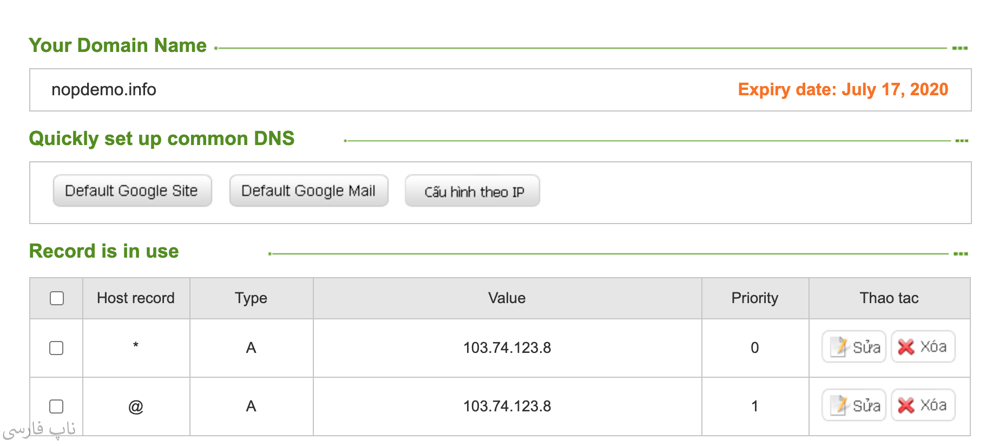Edit the @ host record with Sửa
Image resolution: width=999 pixels, height=446 pixels.
pyautogui.click(x=854, y=405)
